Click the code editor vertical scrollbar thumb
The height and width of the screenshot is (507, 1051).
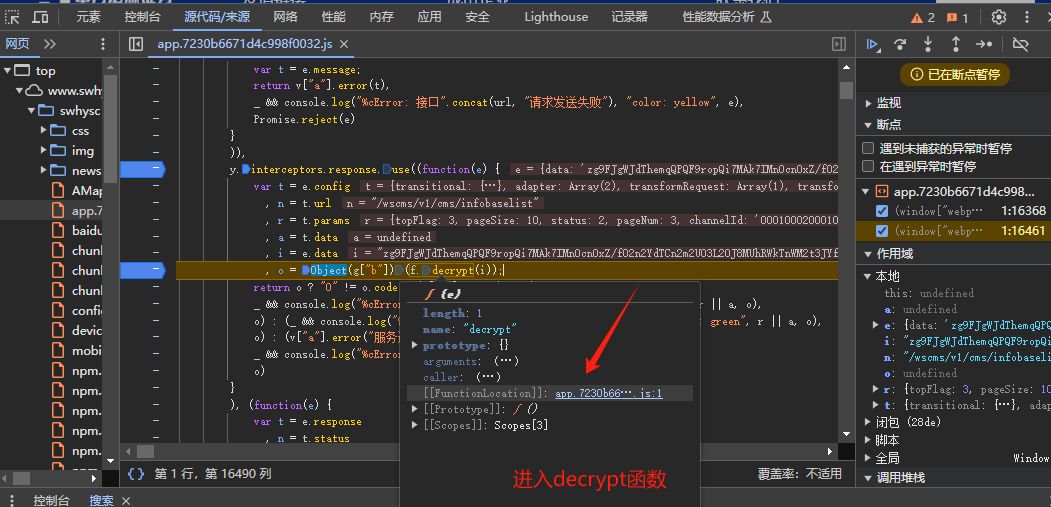coord(847,91)
